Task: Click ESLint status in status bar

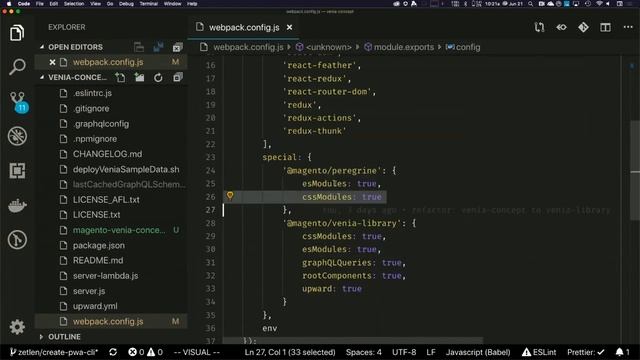Action: click(539, 352)
